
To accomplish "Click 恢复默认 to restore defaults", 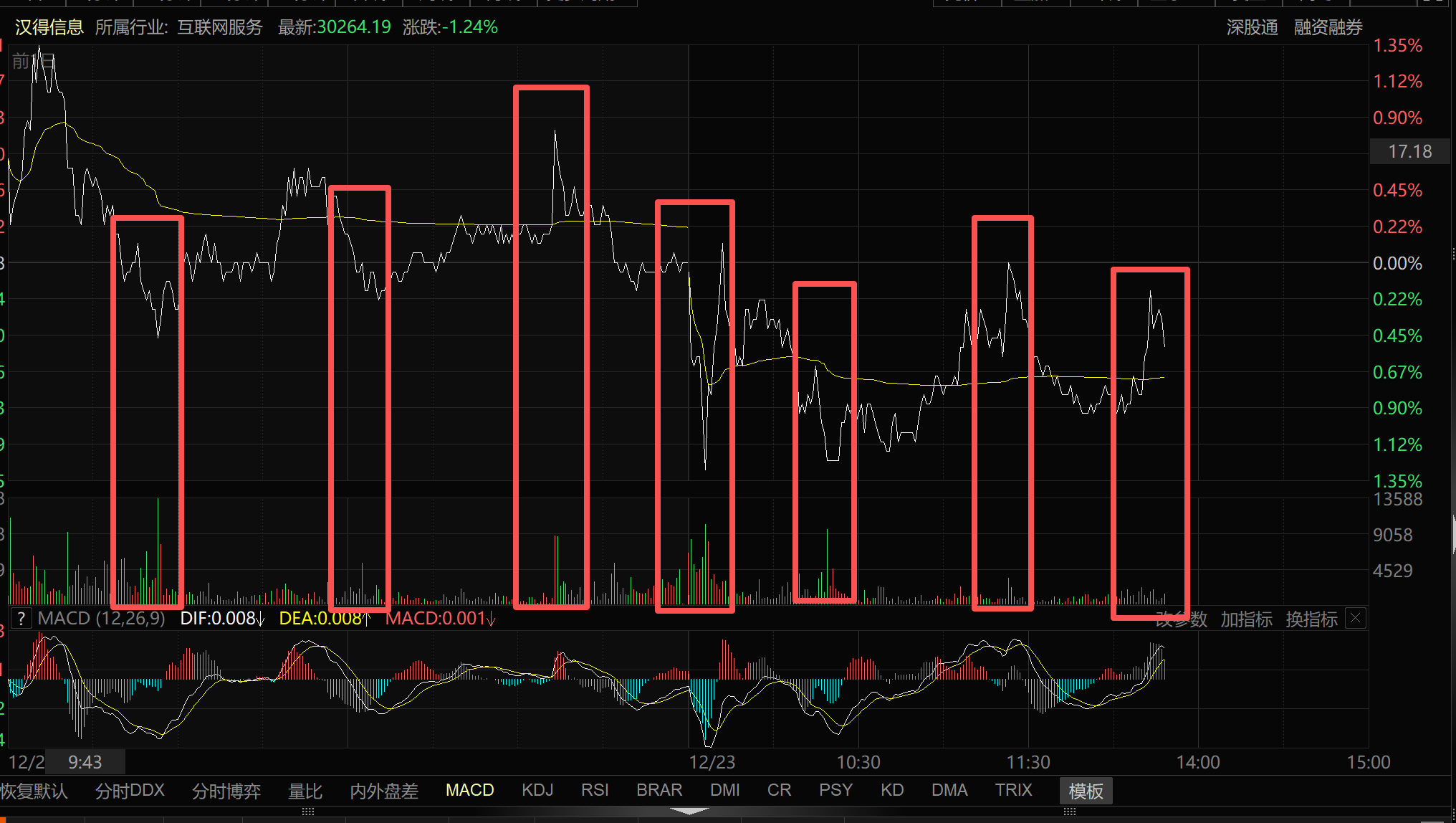I will click(34, 791).
